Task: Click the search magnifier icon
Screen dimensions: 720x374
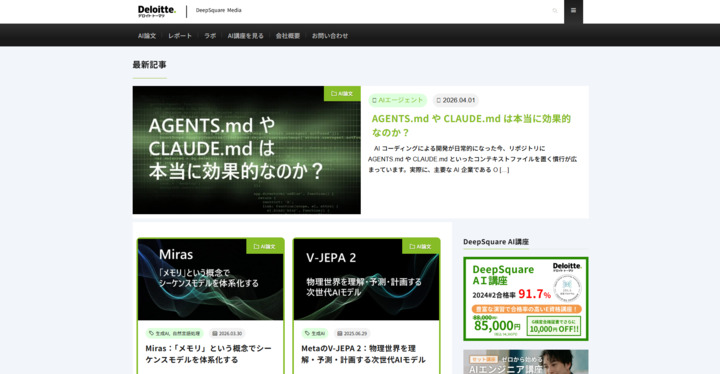Action: (555, 11)
